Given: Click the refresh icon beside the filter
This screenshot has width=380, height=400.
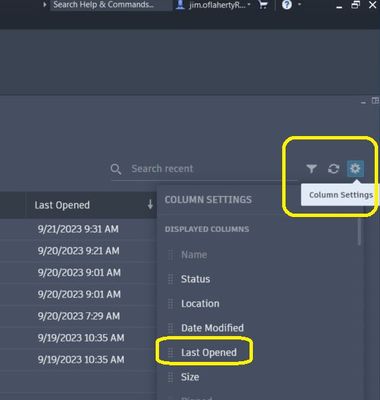Looking at the screenshot, I should click(x=333, y=169).
